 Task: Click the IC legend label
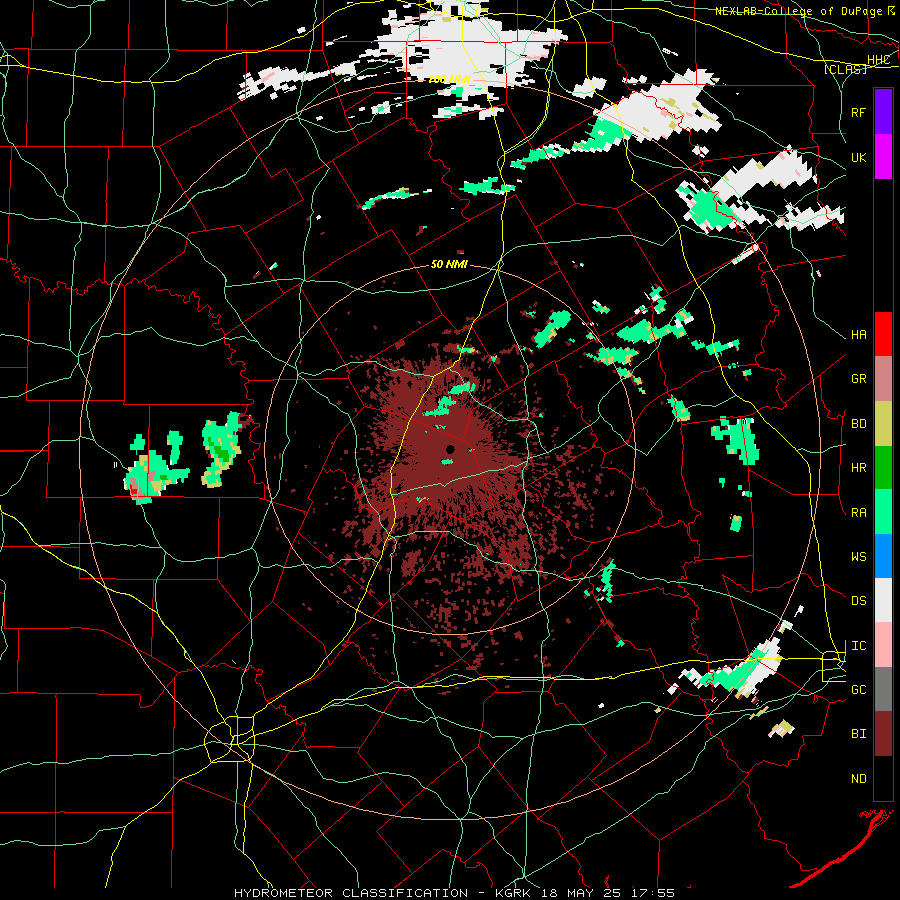858,646
